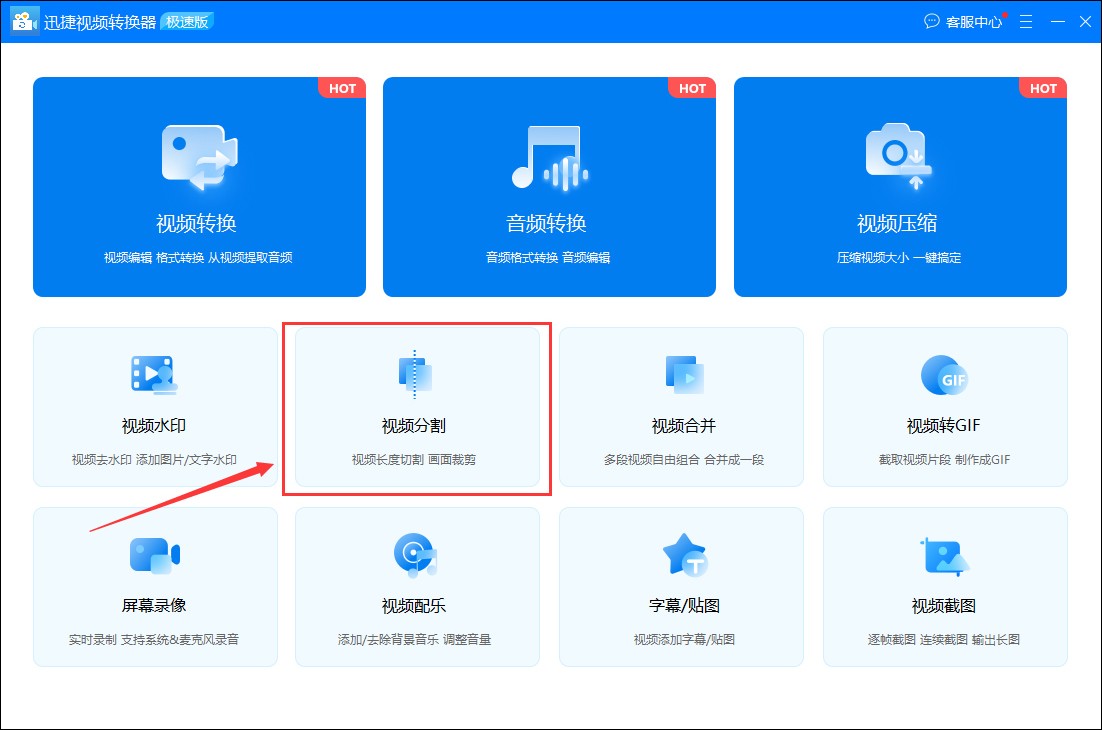Click the HOT badge on 音频转换
The height and width of the screenshot is (730, 1102).
692,88
